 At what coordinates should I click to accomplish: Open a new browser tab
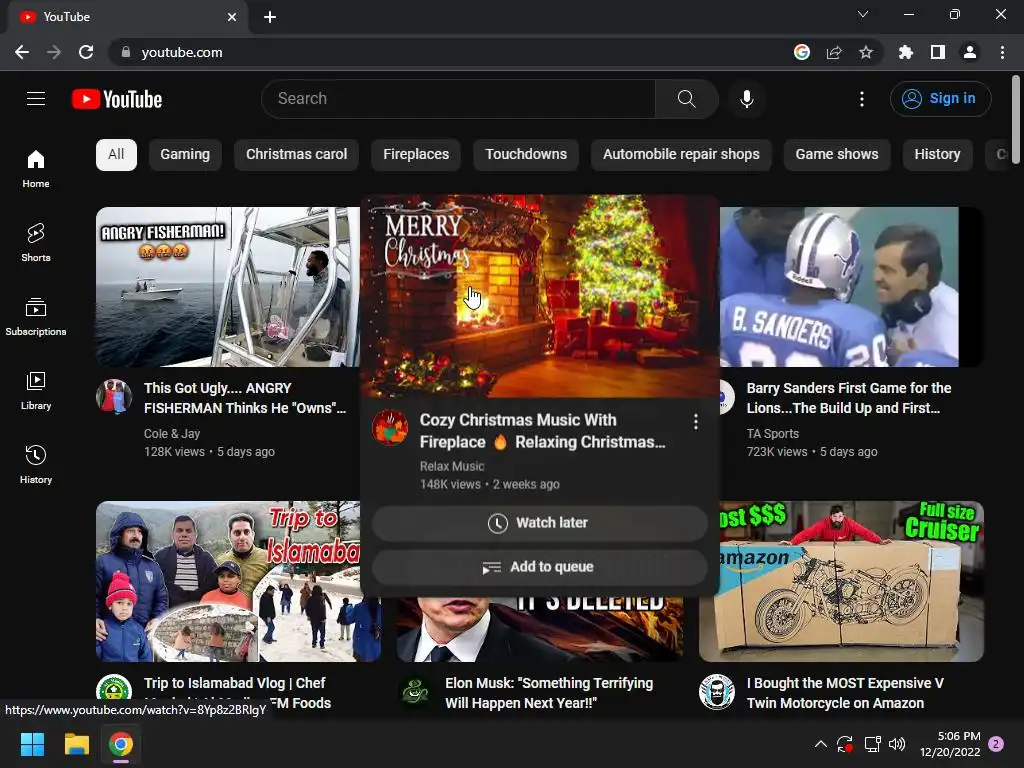pos(270,17)
